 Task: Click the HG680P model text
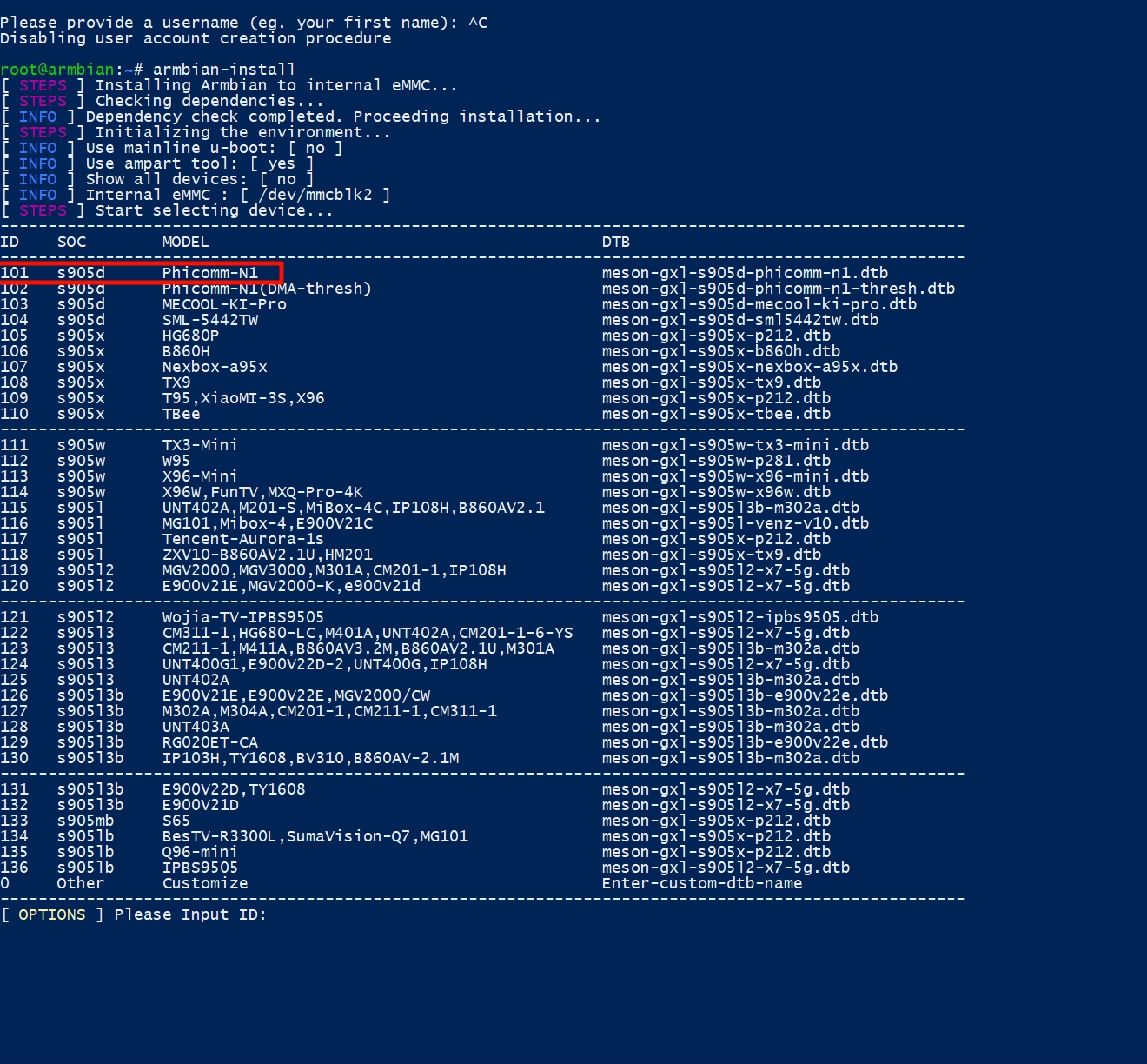coord(190,336)
